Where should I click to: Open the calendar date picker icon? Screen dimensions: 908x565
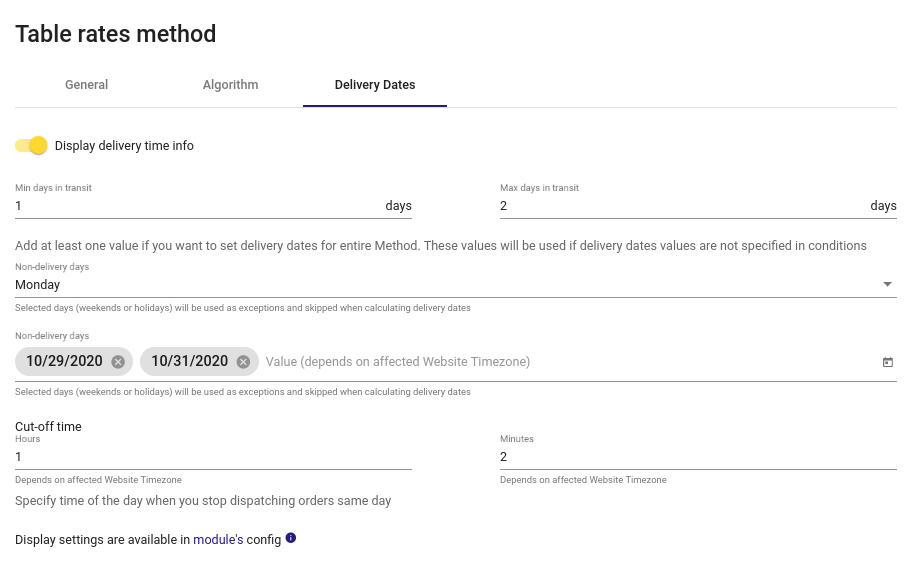[887, 362]
